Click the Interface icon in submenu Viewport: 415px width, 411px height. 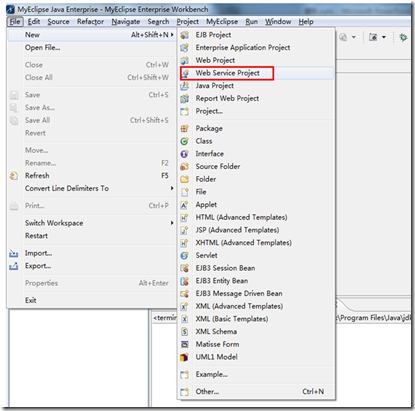click(184, 154)
